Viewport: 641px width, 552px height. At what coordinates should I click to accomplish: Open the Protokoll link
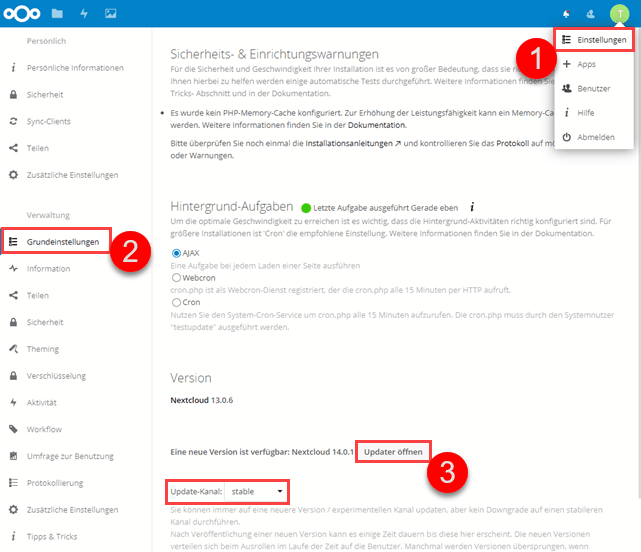click(x=513, y=144)
